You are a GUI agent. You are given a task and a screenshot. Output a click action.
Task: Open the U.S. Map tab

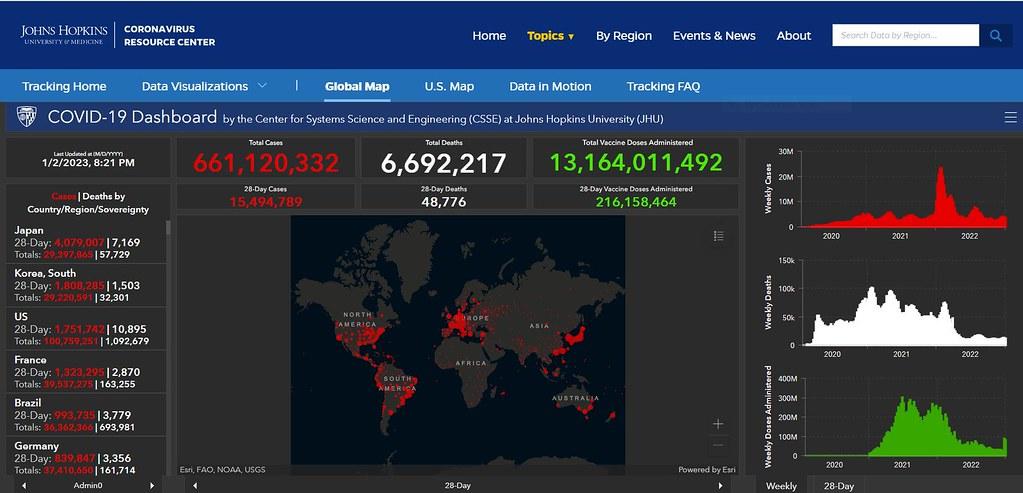(x=449, y=86)
